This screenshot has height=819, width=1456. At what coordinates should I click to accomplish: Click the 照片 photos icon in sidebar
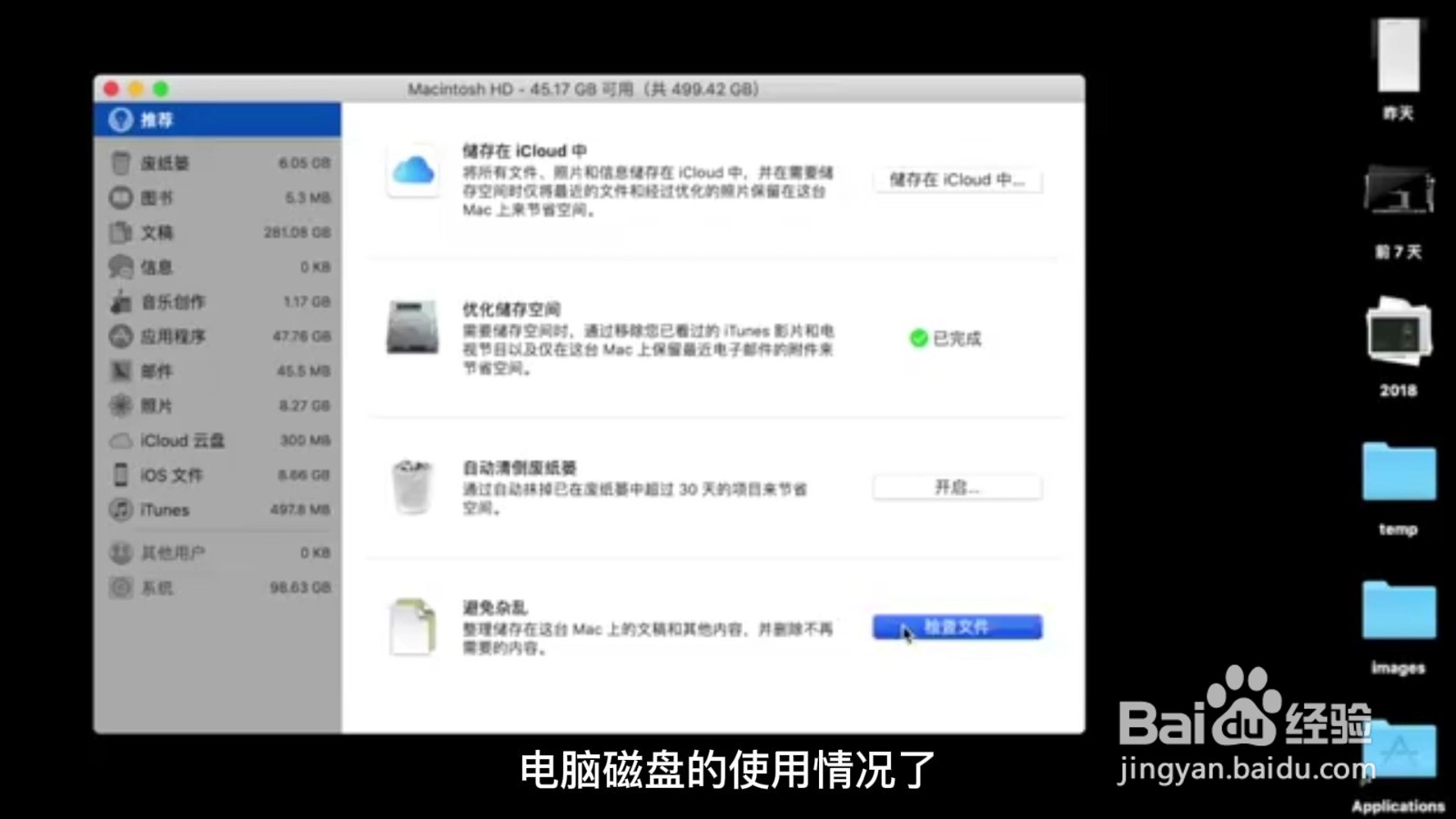pyautogui.click(x=121, y=405)
